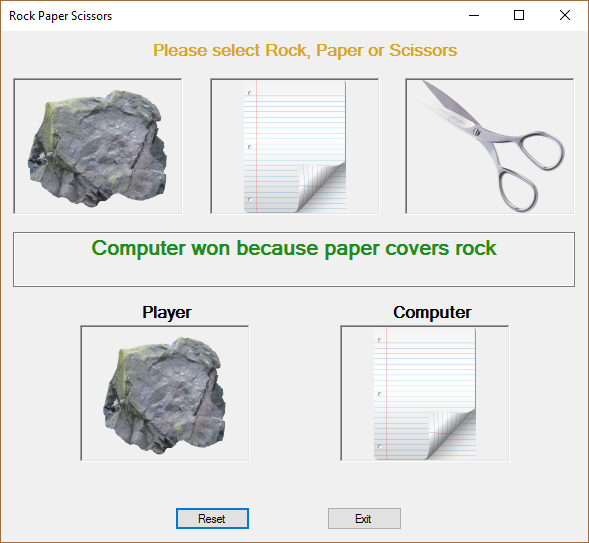Choose the Scissors picture in the top row
Viewport: 589px width, 543px height.
tap(490, 146)
